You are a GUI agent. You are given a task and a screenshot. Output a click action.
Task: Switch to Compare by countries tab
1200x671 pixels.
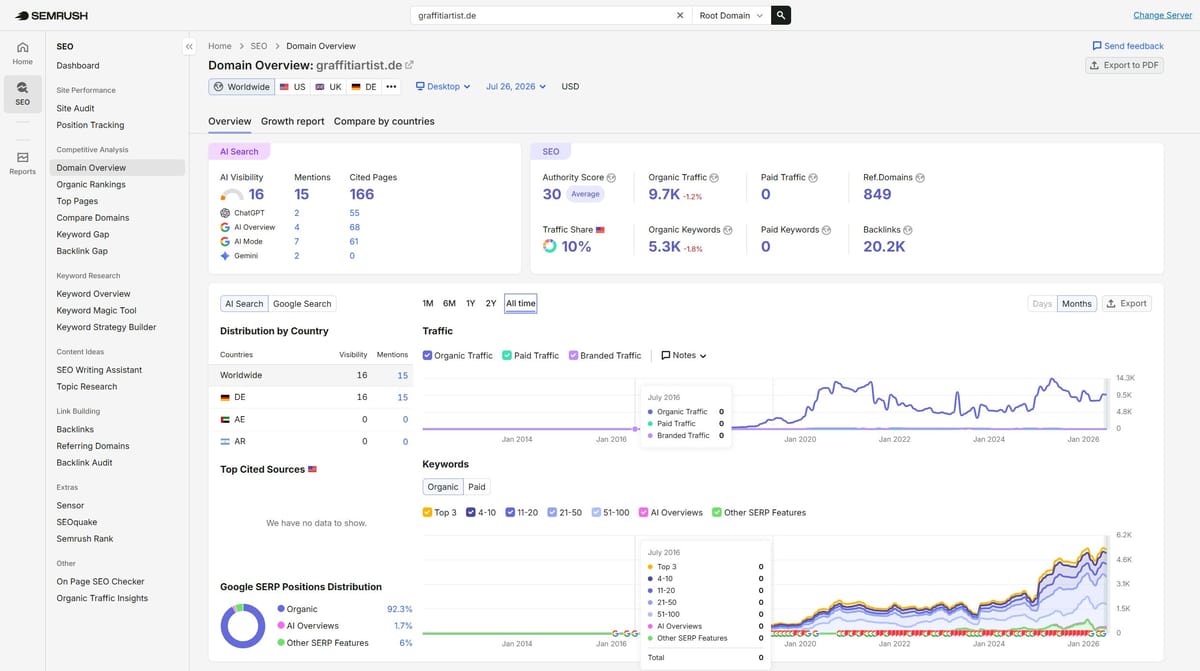(384, 121)
